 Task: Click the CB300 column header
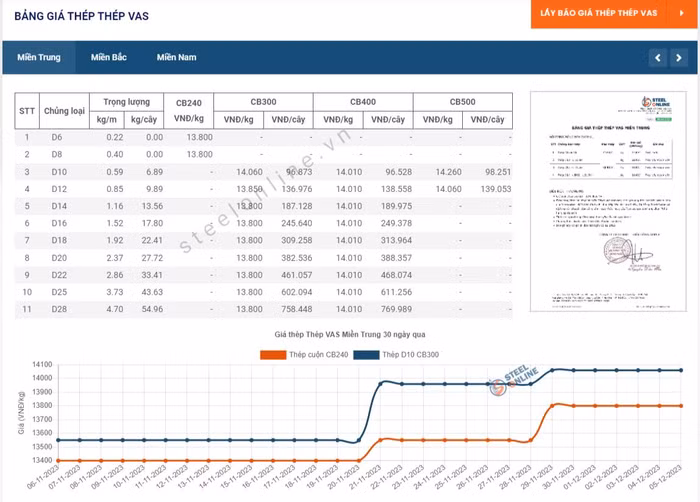[x=263, y=102]
